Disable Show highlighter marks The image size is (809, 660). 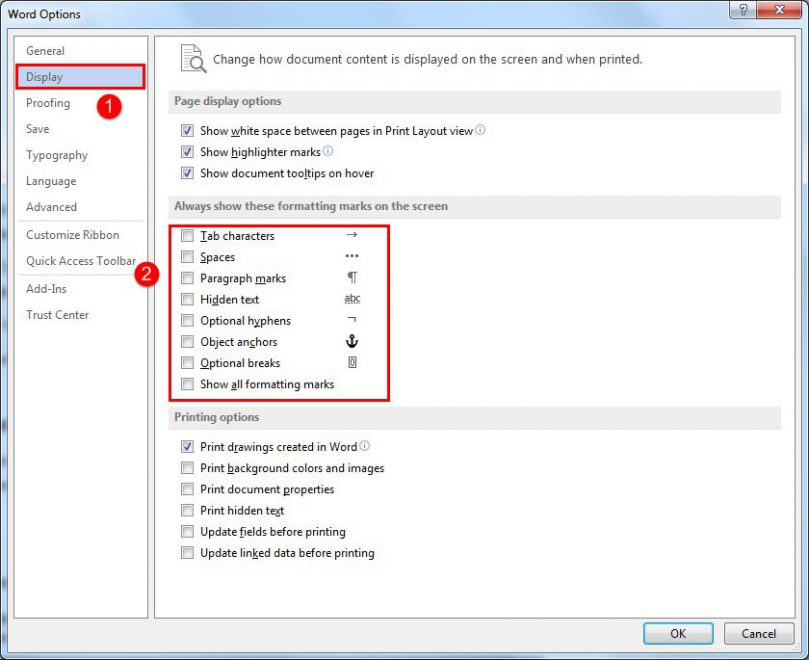[x=187, y=152]
